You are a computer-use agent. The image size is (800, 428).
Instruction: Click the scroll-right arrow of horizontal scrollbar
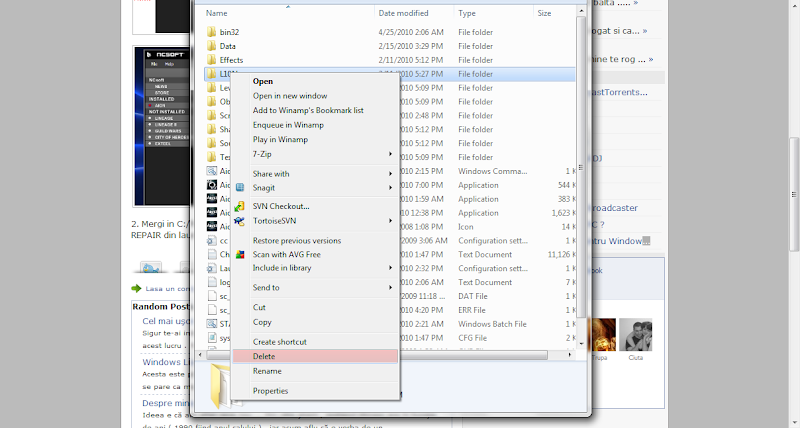[x=569, y=355]
